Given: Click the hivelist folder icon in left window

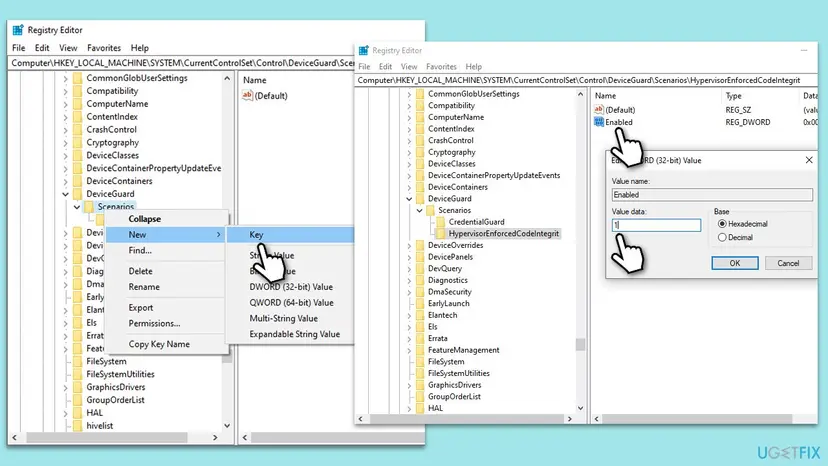Looking at the screenshot, I should (x=78, y=426).
